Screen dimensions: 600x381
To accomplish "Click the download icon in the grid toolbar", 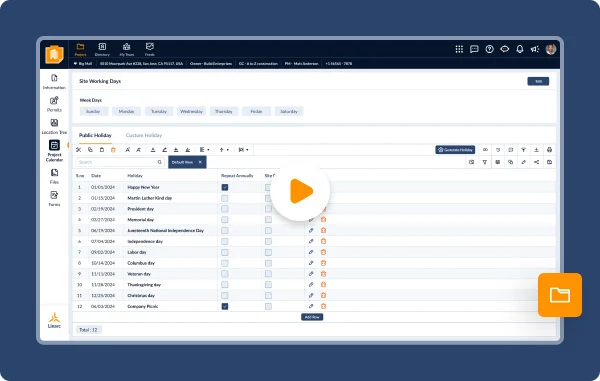I will [536, 150].
